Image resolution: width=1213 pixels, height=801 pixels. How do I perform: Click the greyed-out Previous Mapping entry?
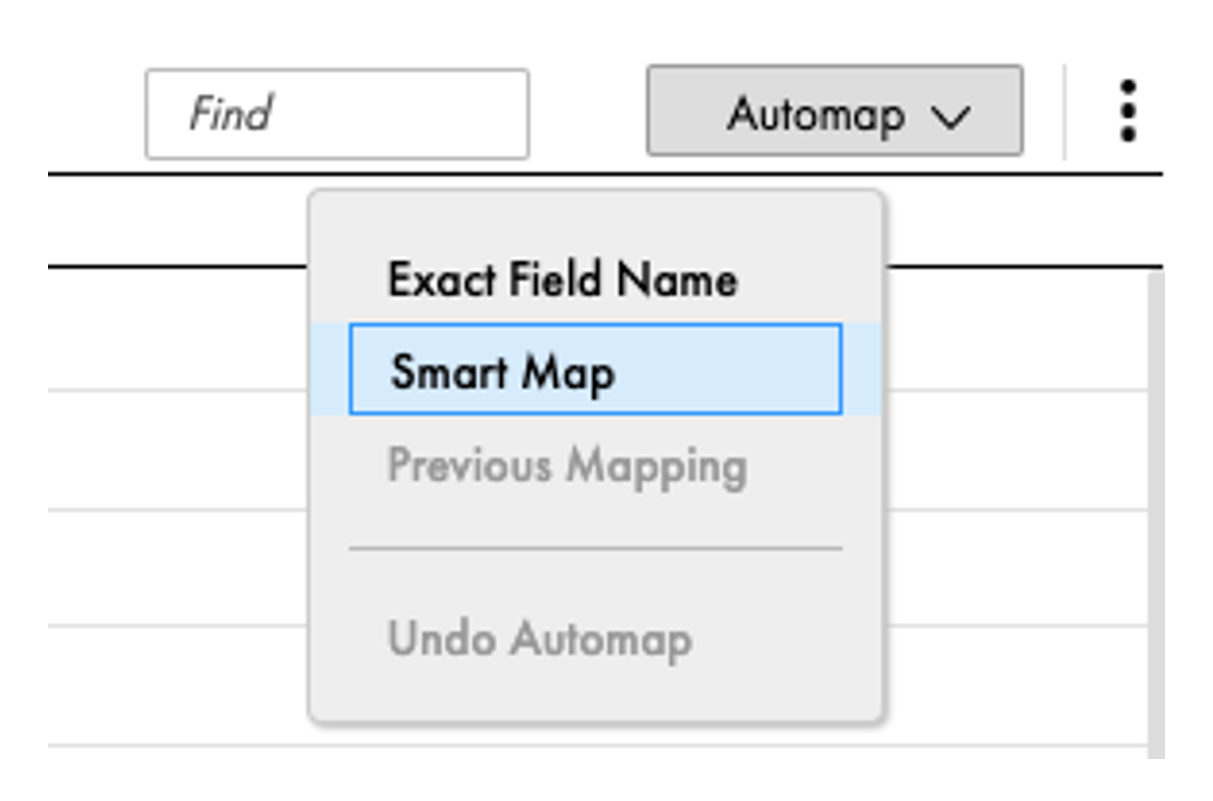(567, 466)
